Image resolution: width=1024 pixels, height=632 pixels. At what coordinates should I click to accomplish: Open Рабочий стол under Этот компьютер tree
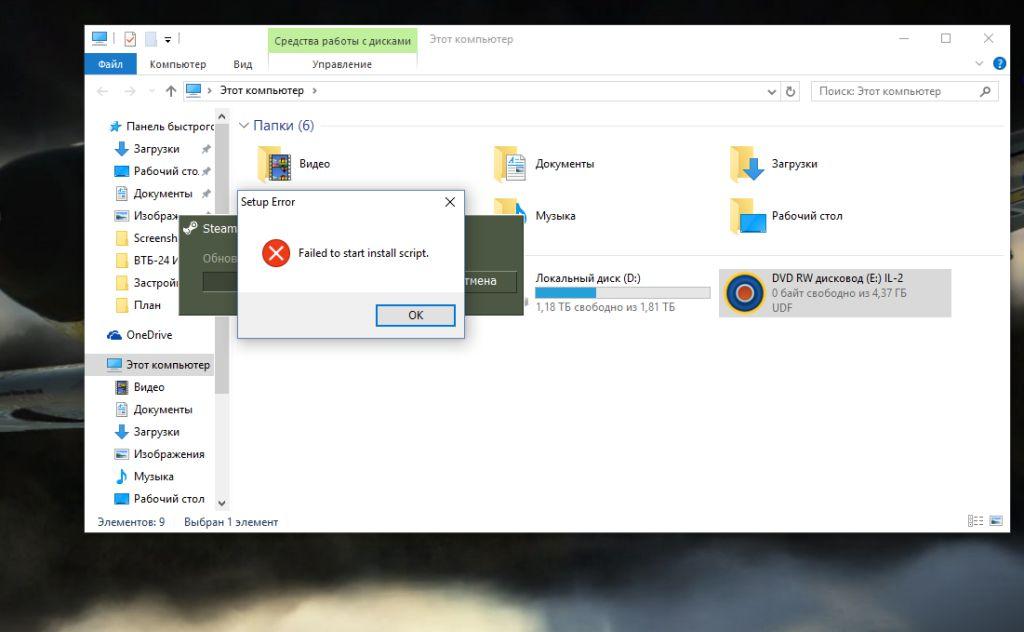click(x=160, y=499)
